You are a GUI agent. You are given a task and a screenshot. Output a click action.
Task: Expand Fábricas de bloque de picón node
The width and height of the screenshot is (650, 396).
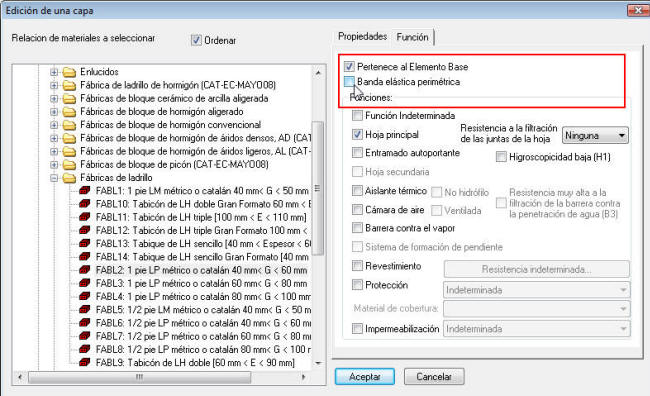tap(54, 165)
